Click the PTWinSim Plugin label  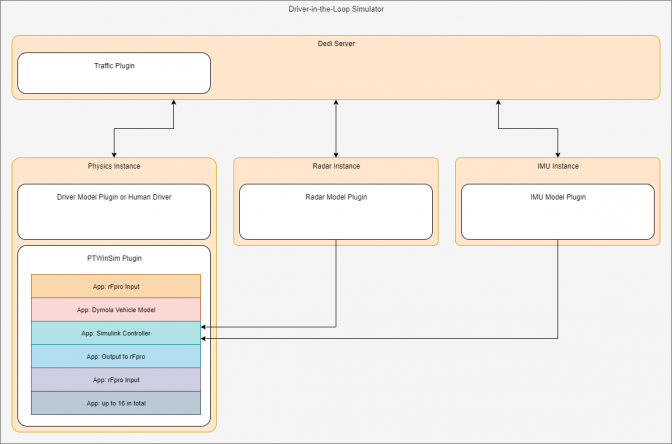pos(114,258)
